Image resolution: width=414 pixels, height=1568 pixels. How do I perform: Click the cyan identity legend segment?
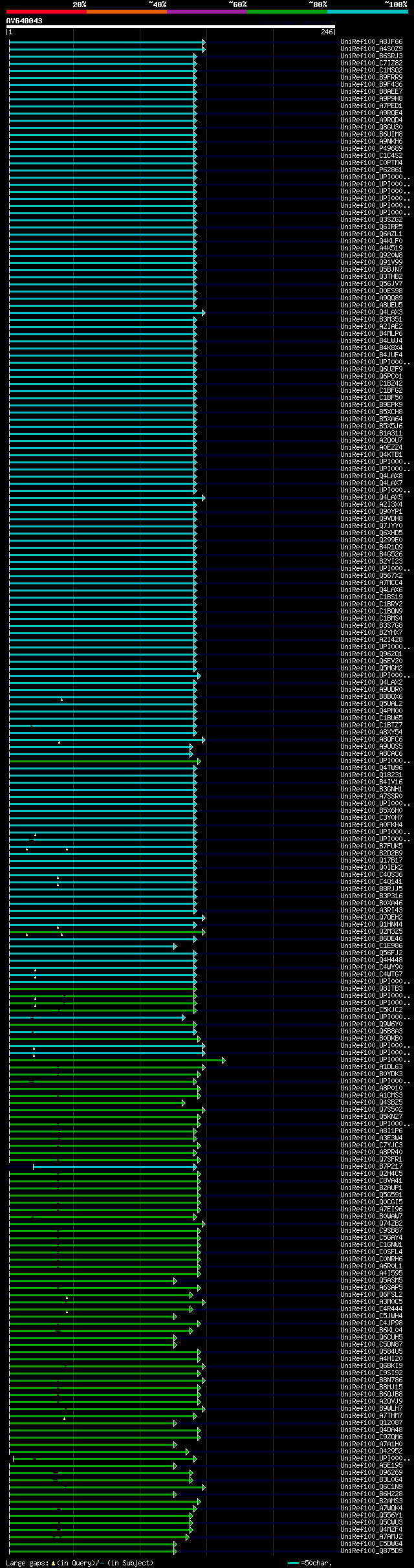tap(367, 12)
